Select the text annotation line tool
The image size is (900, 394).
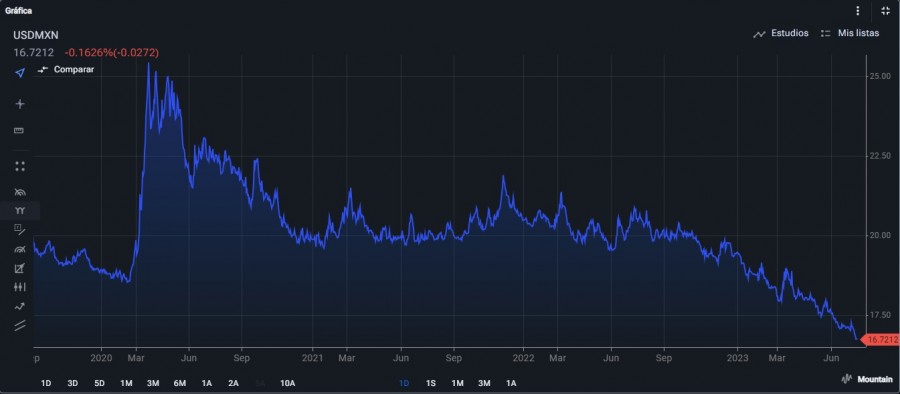(20, 230)
